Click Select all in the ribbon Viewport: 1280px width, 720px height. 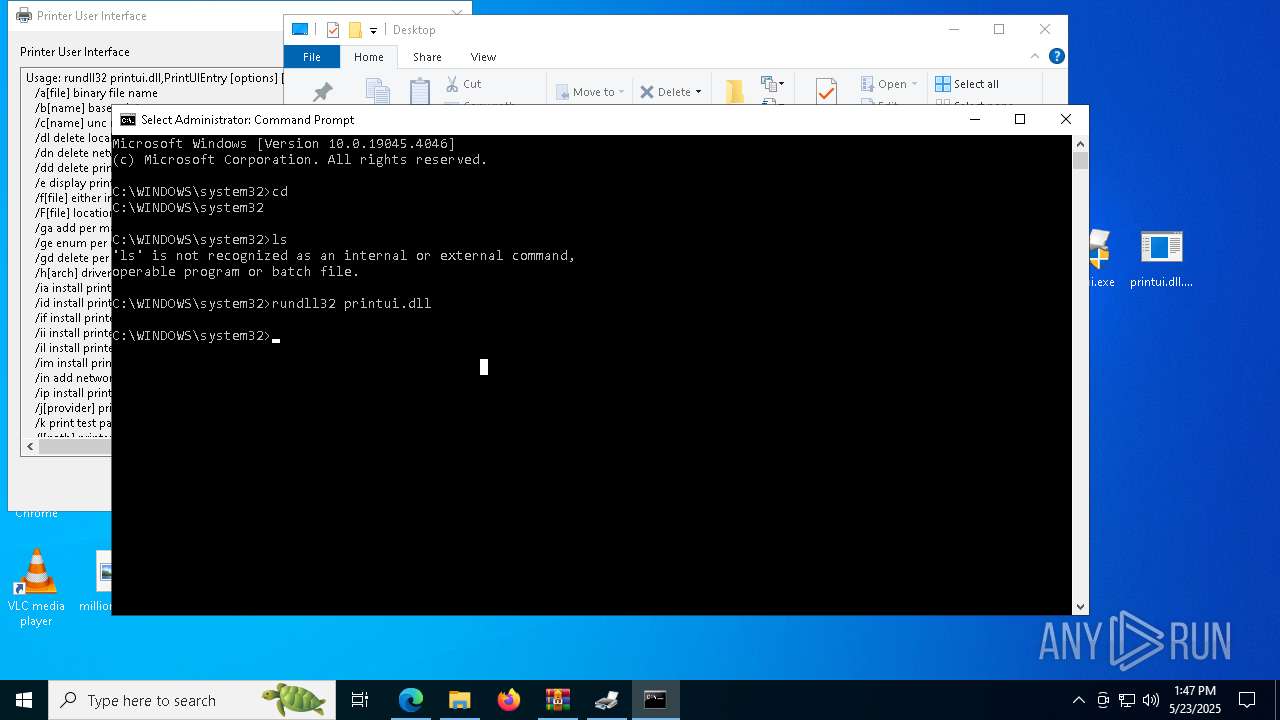(x=967, y=84)
